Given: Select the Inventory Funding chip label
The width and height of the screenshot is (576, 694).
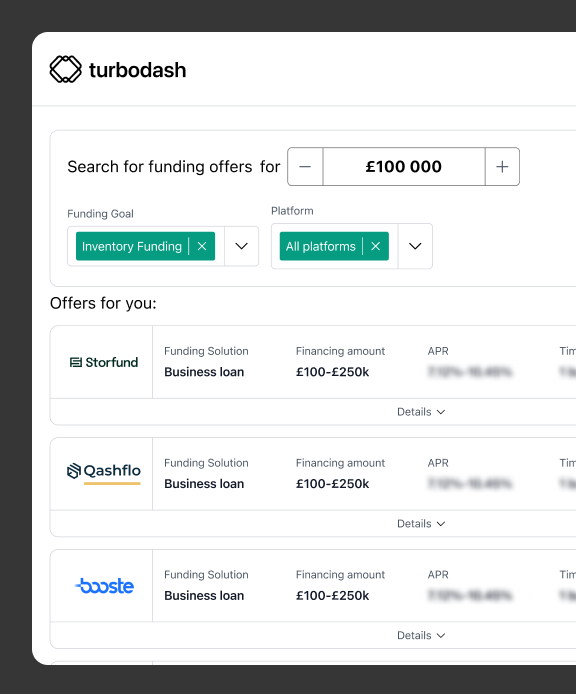Looking at the screenshot, I should [132, 246].
